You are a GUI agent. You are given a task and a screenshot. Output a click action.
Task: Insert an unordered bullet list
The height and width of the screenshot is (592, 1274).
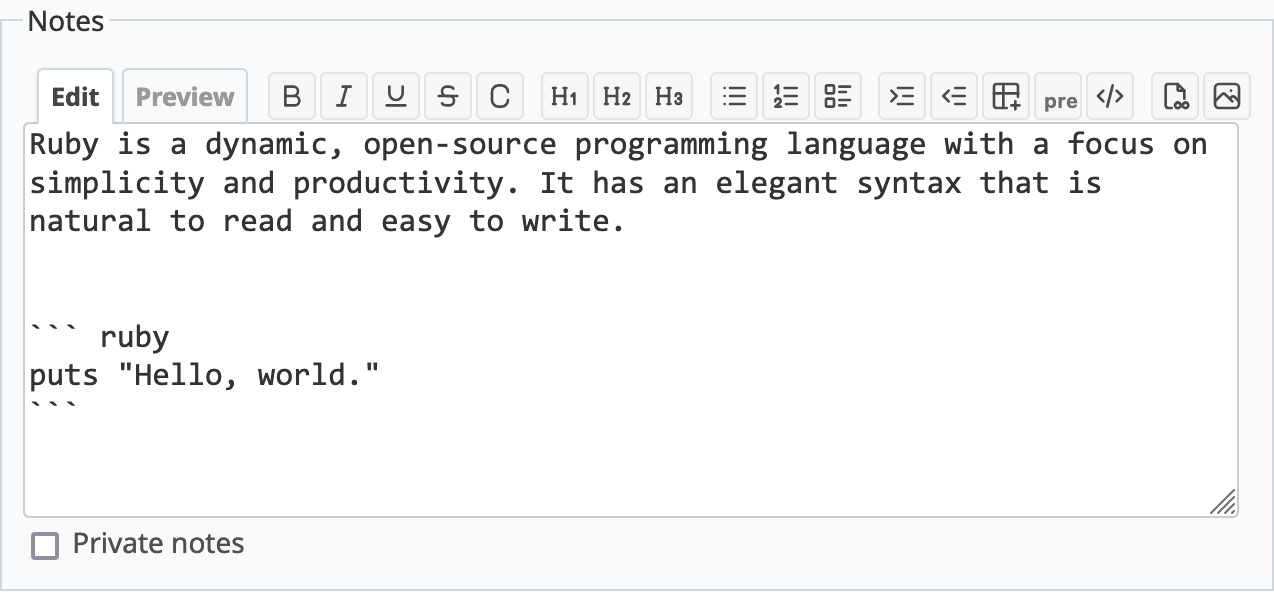tap(734, 96)
